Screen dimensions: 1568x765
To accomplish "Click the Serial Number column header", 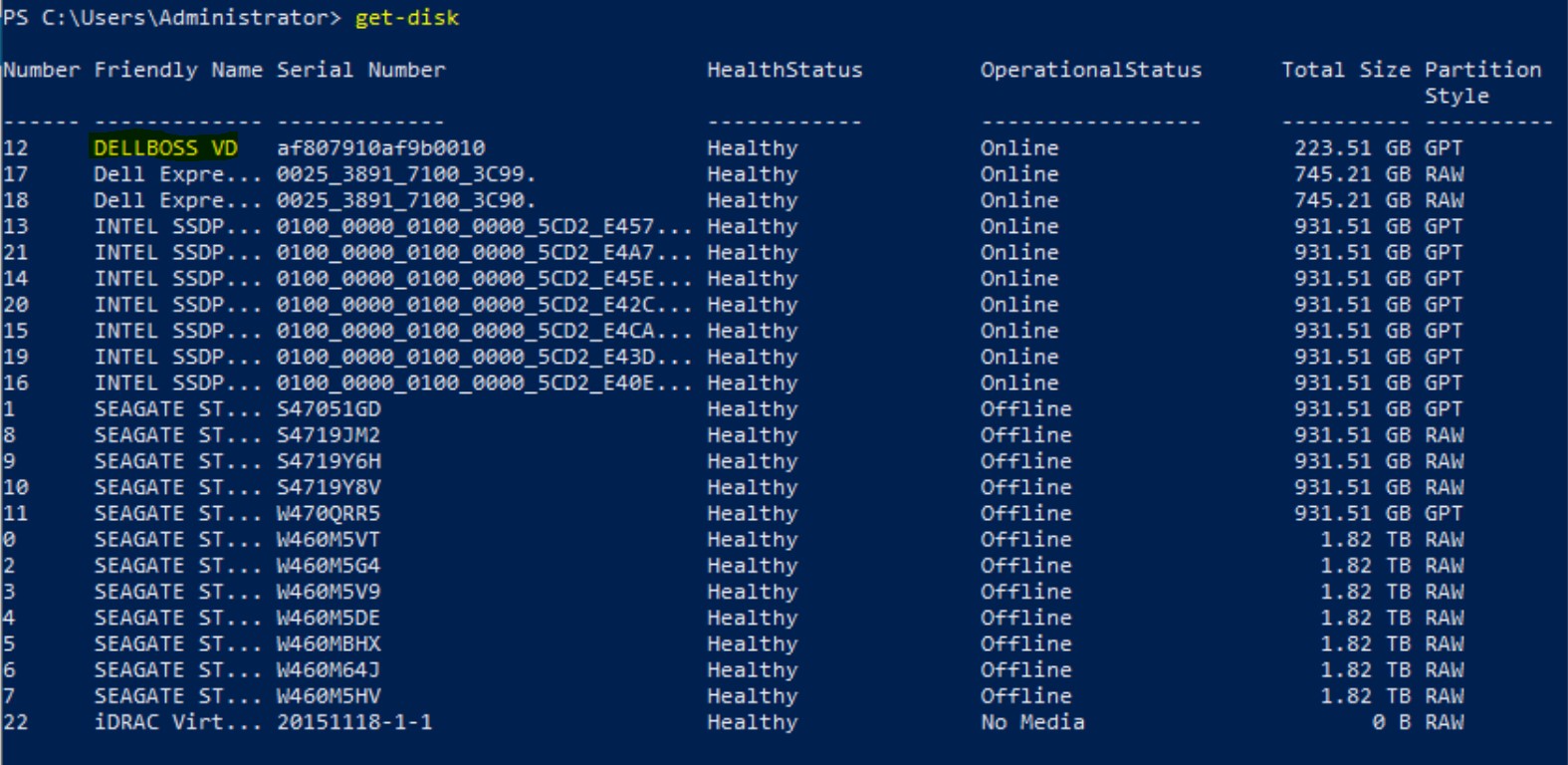I will coord(360,70).
